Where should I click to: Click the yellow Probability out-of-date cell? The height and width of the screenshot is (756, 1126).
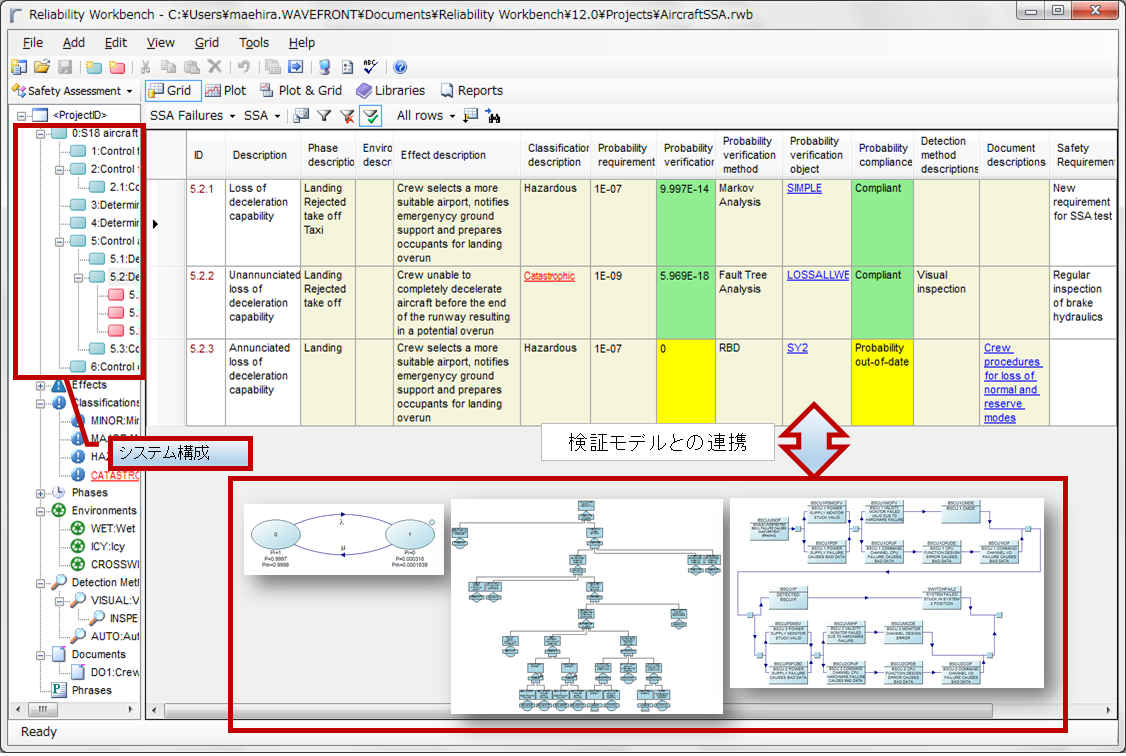click(882, 383)
